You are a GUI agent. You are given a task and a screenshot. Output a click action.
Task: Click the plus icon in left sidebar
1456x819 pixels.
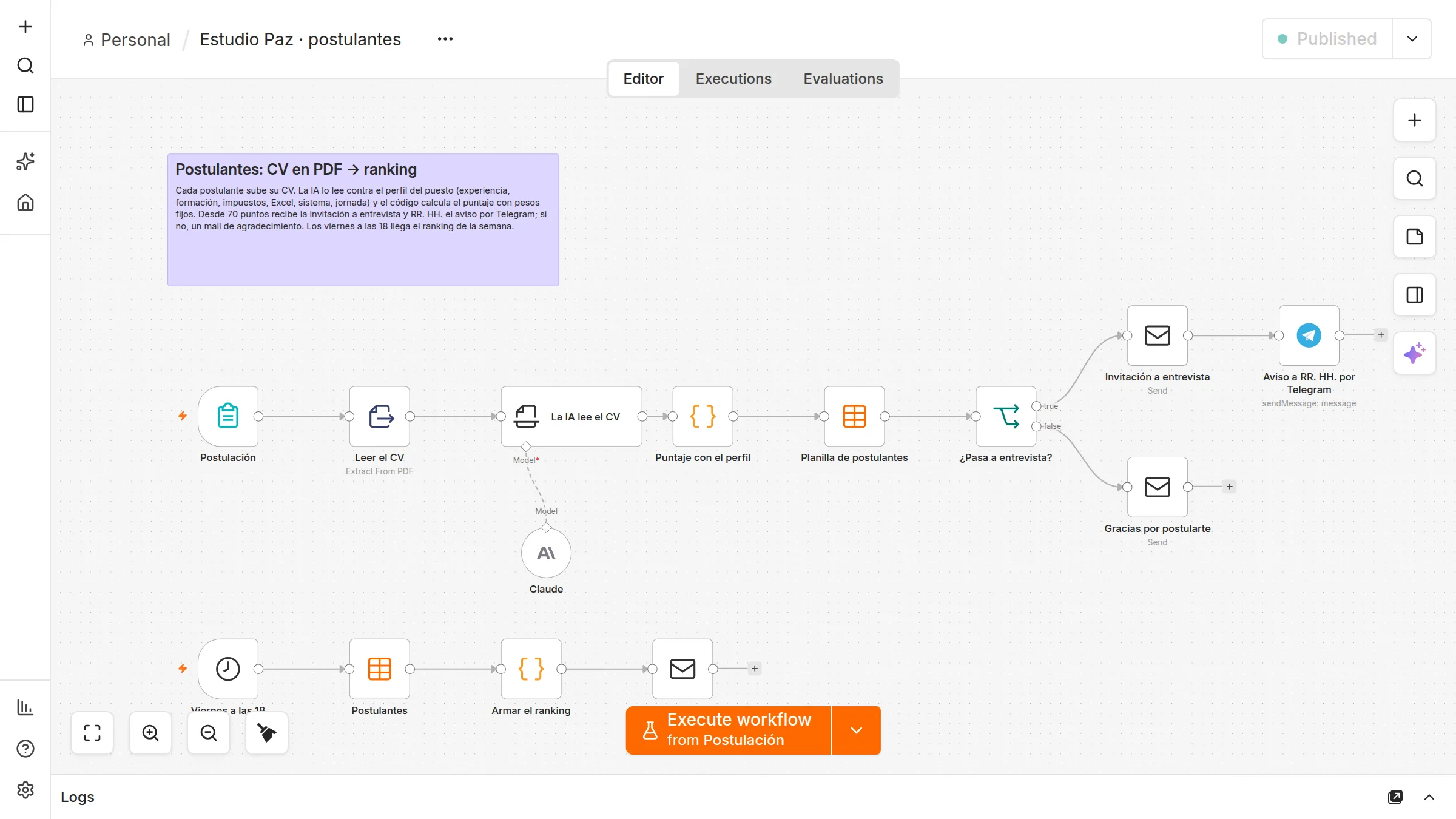pyautogui.click(x=25, y=27)
